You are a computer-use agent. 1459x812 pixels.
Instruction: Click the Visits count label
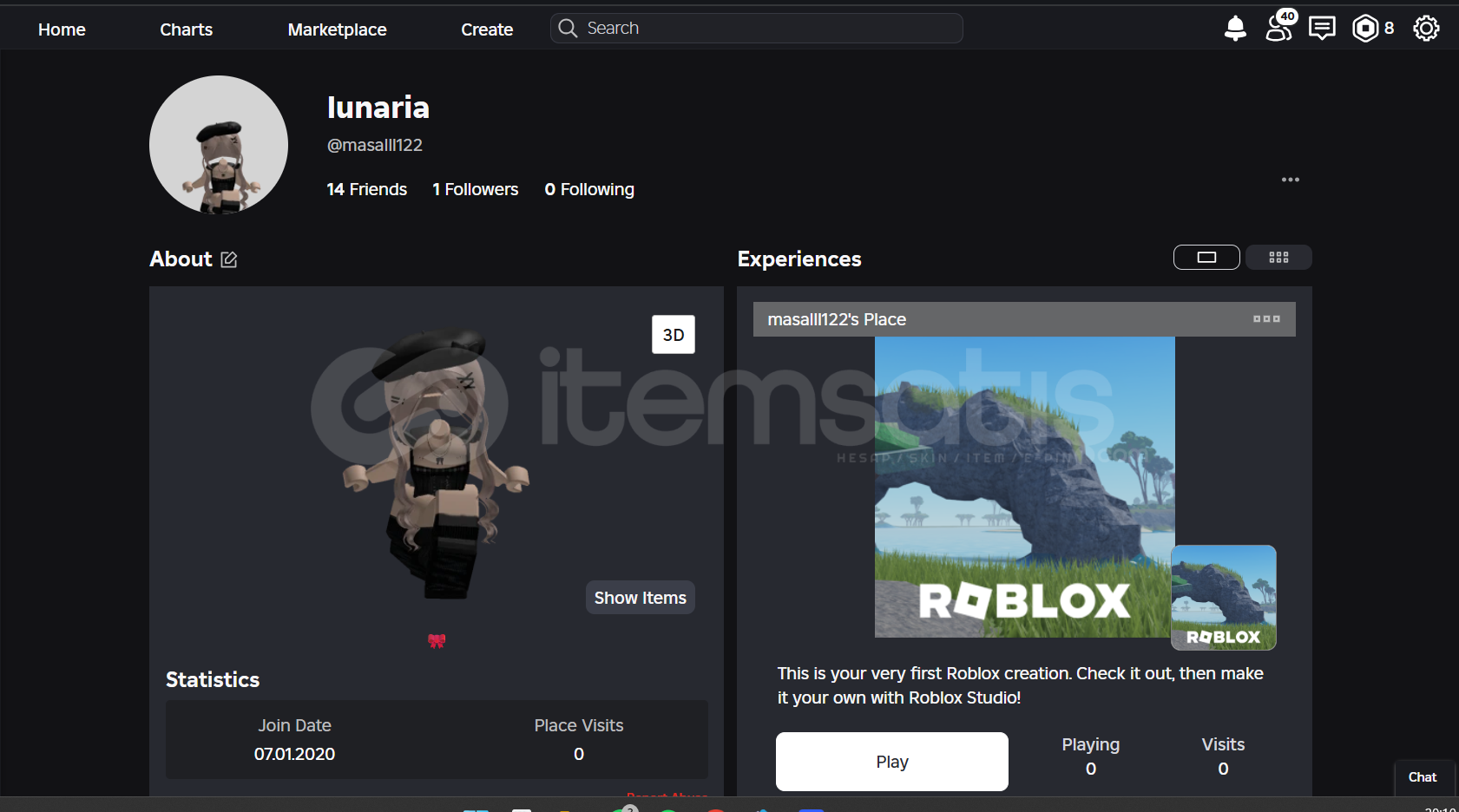(1223, 744)
